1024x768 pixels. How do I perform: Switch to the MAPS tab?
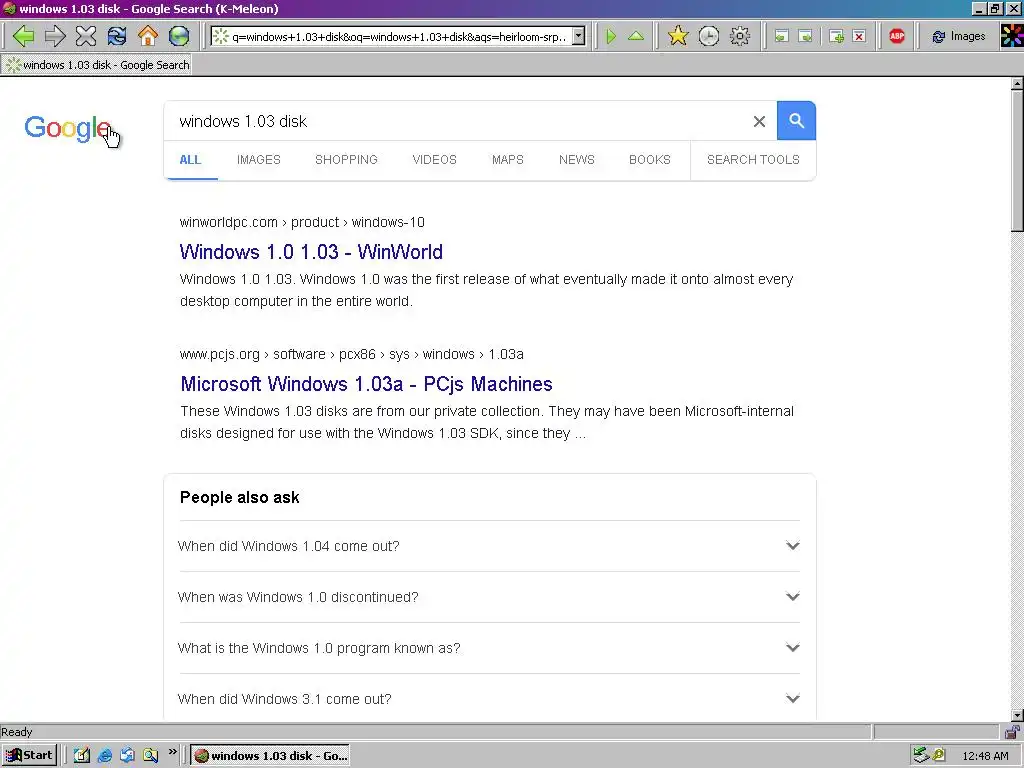tap(507, 160)
